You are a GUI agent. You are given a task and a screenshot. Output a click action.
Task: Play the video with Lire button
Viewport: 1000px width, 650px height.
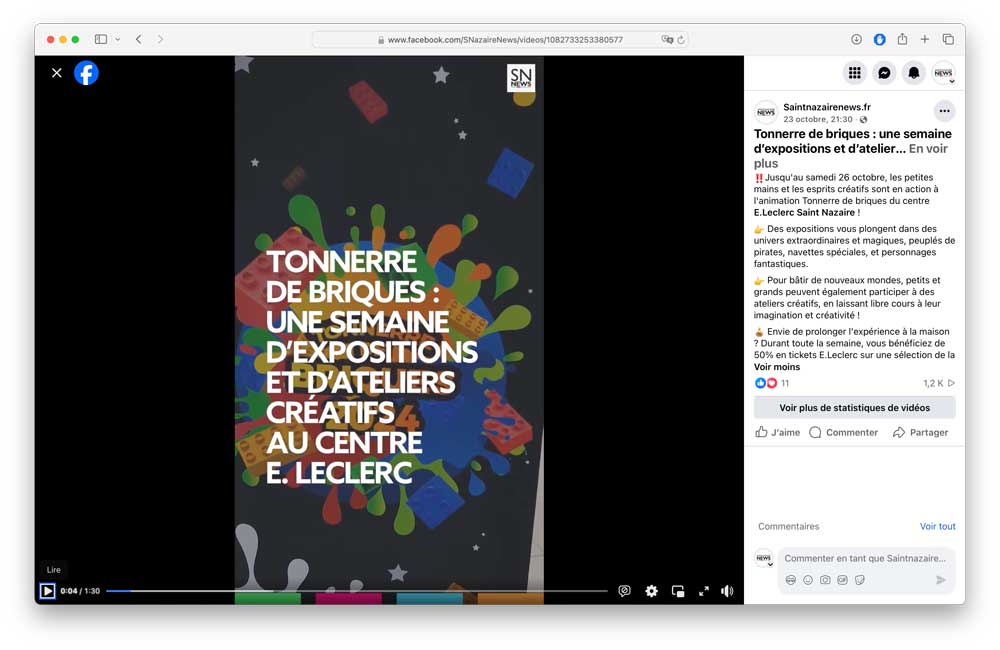click(47, 591)
